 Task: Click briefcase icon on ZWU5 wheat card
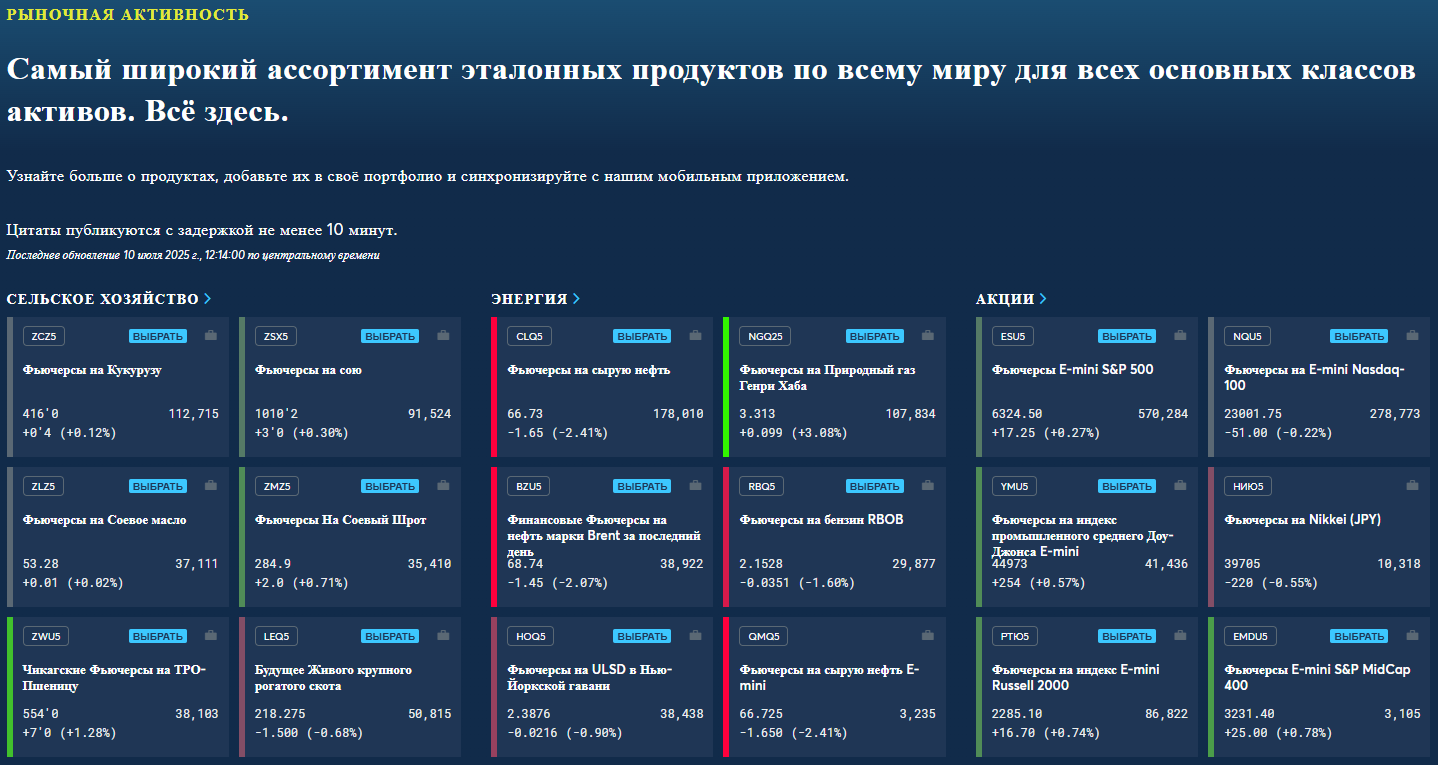[x=210, y=636]
